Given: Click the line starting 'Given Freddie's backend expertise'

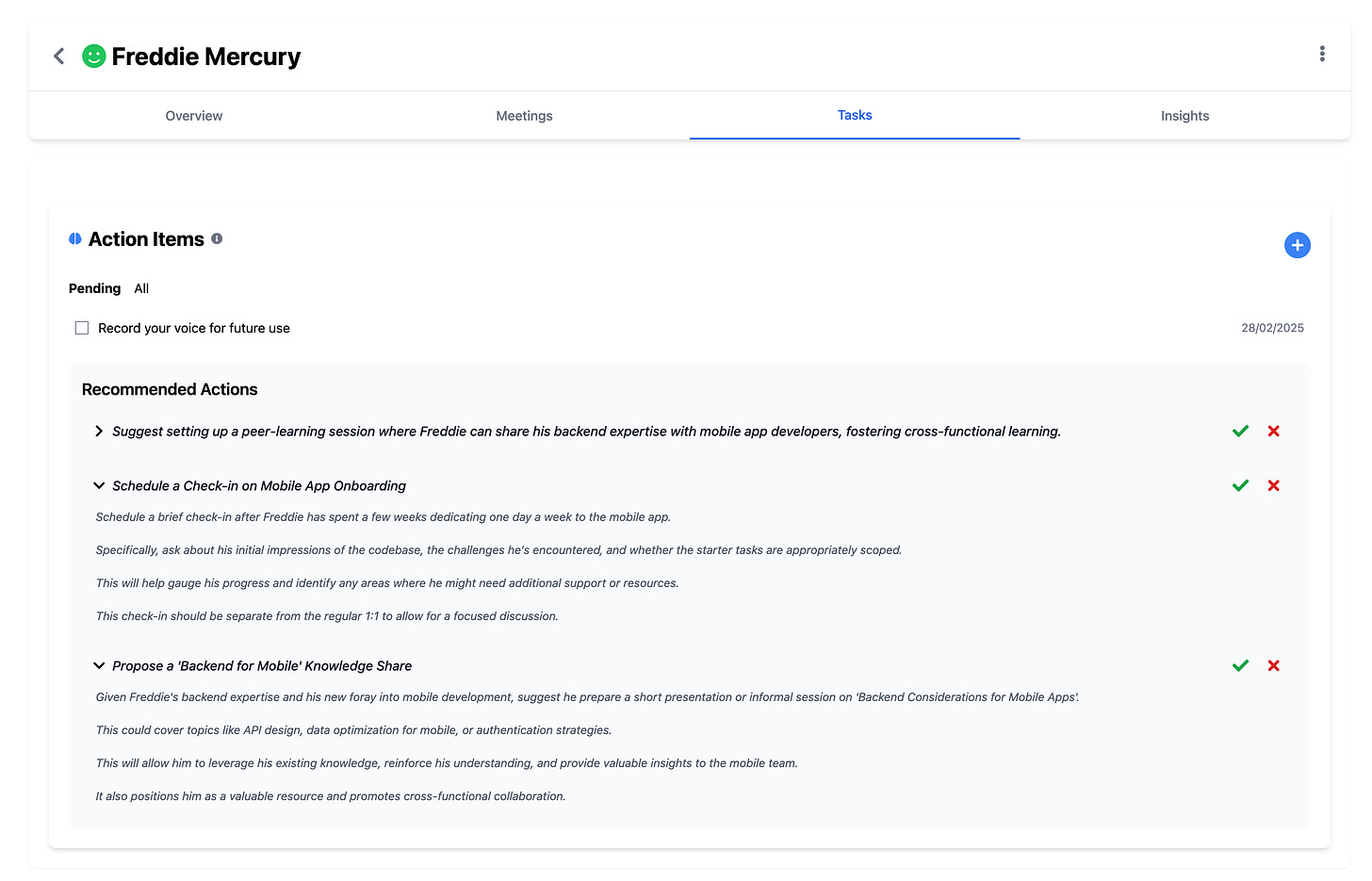Looking at the screenshot, I should (x=587, y=697).
